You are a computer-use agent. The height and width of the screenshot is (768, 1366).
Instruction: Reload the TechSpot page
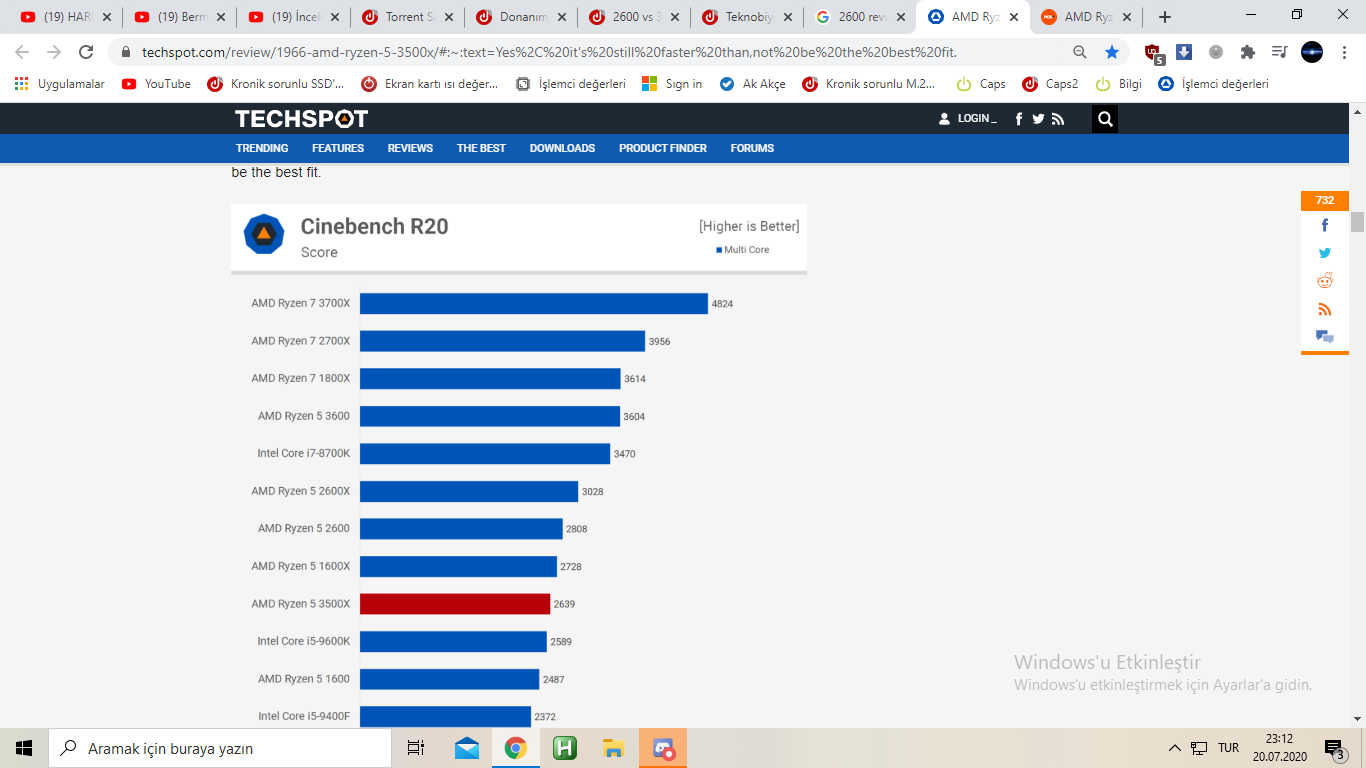coord(86,52)
